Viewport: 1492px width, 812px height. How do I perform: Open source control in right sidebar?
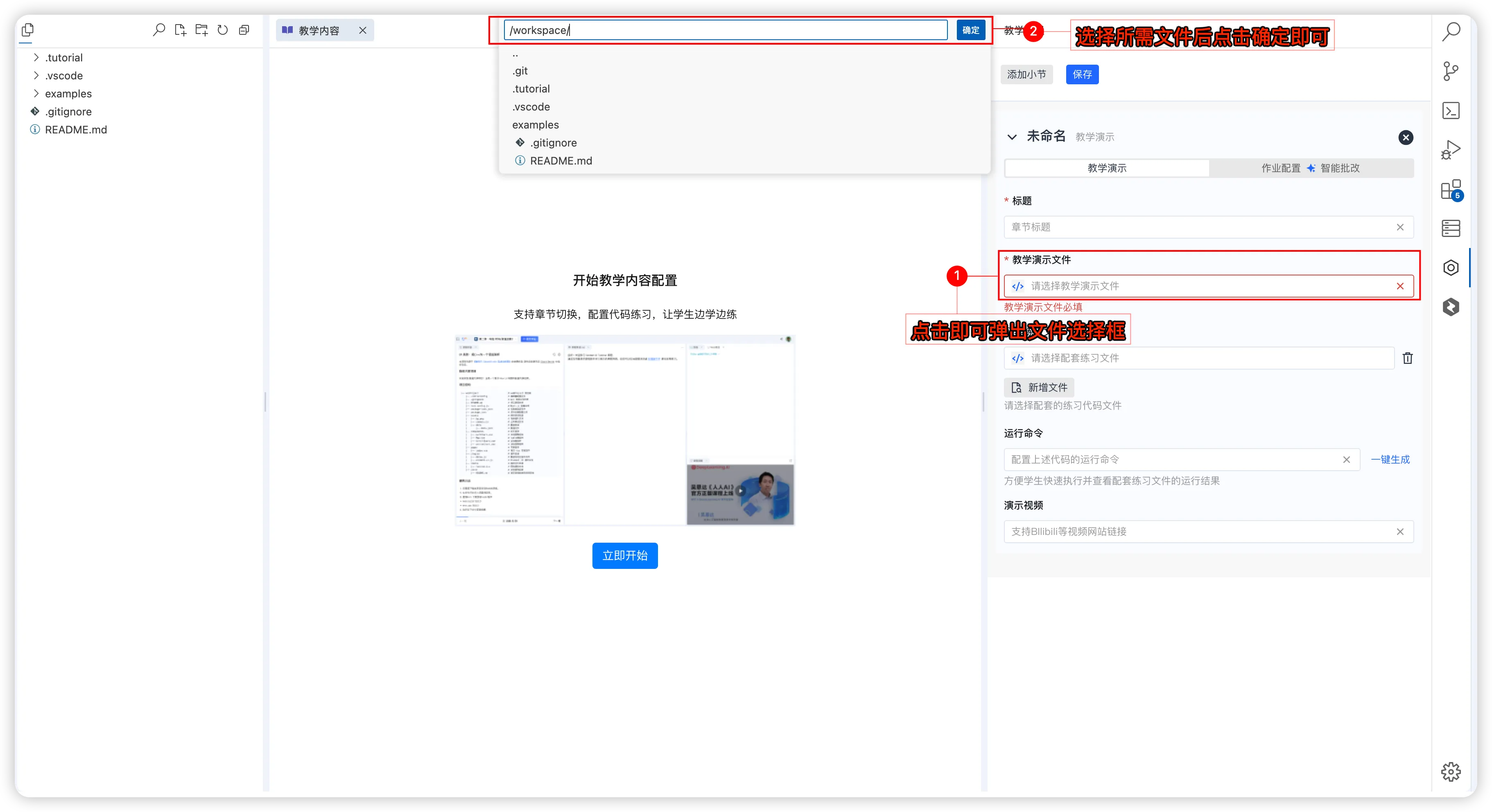(x=1450, y=71)
